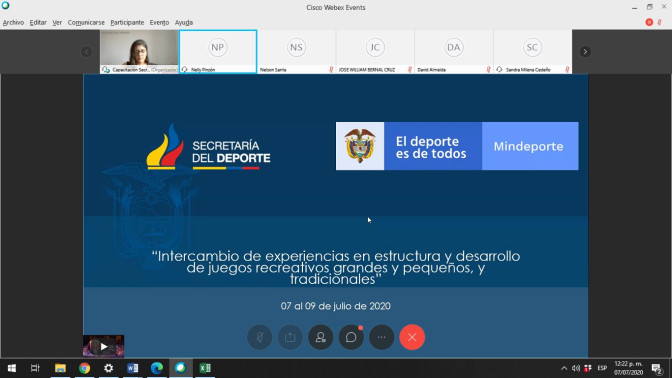
Task: Click muted mic icon on David Almeida
Action: (488, 69)
